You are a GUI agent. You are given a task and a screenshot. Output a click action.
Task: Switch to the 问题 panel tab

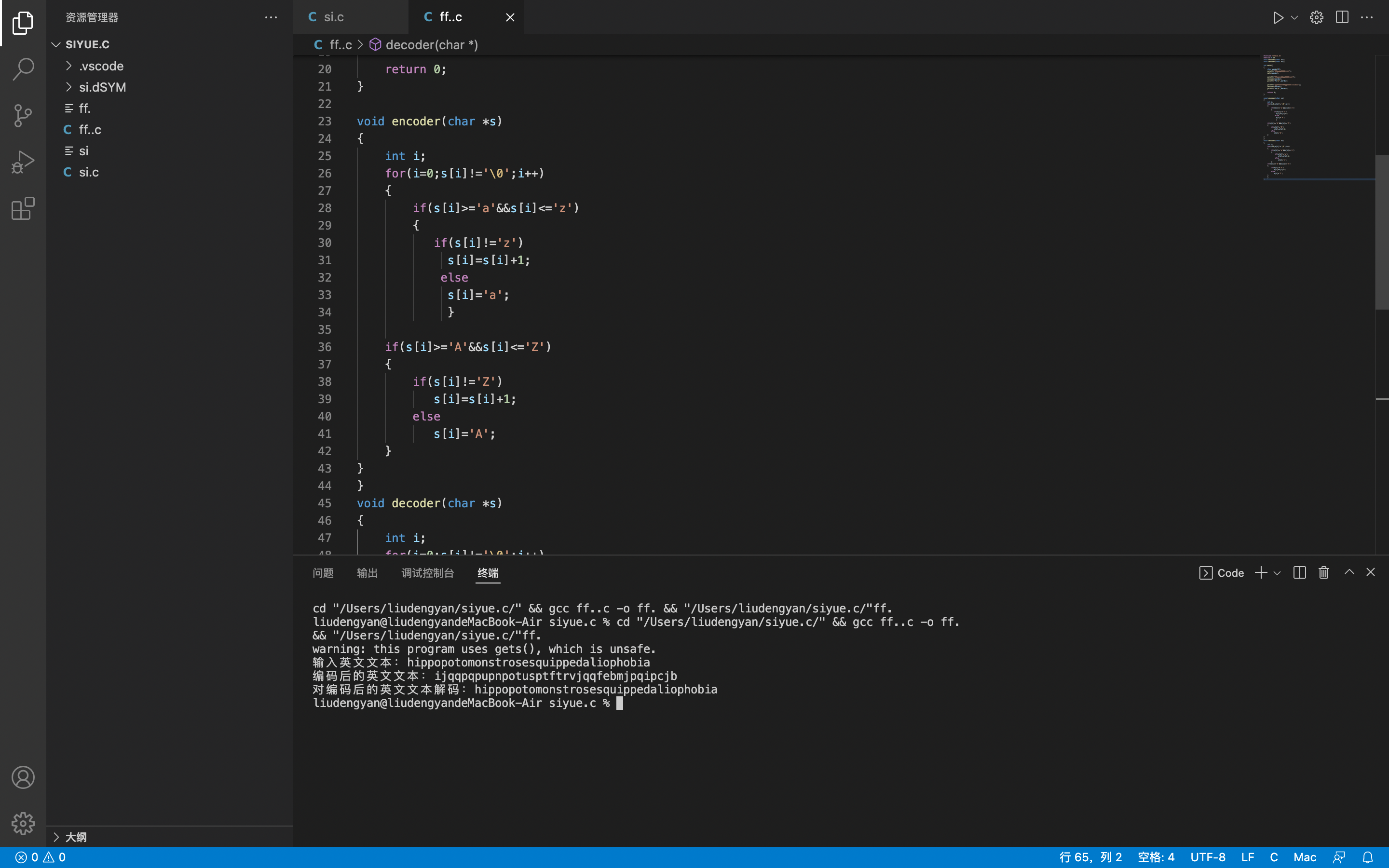point(323,573)
